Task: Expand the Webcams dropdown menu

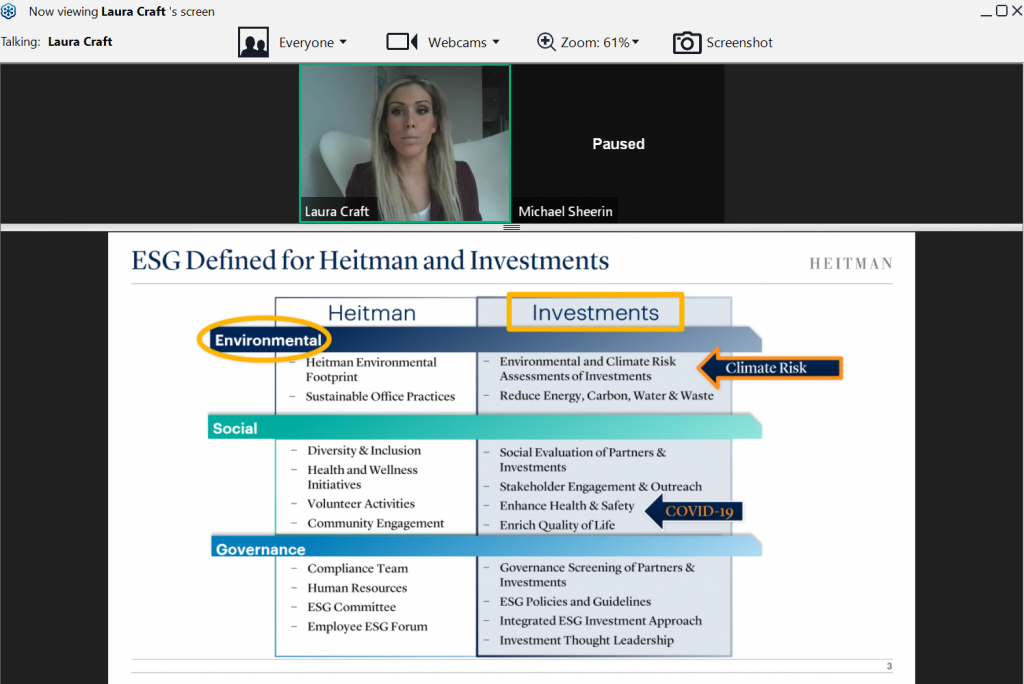Action: pos(464,42)
